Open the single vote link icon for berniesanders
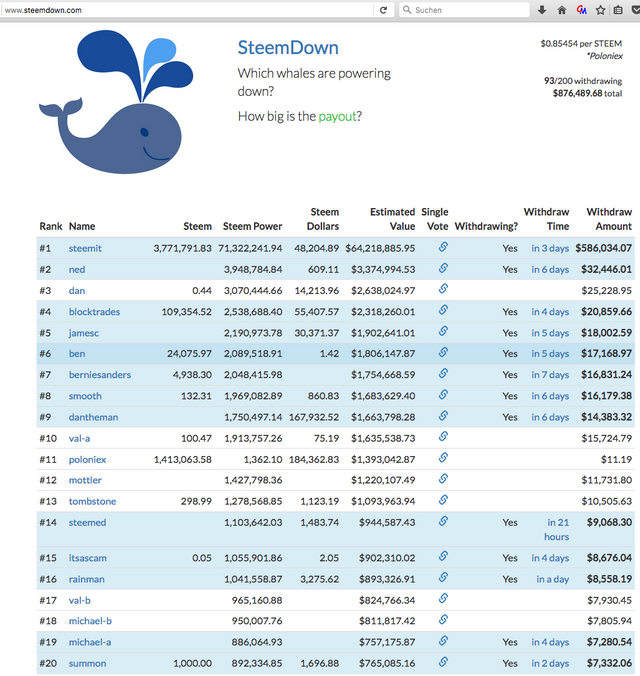 point(443,373)
